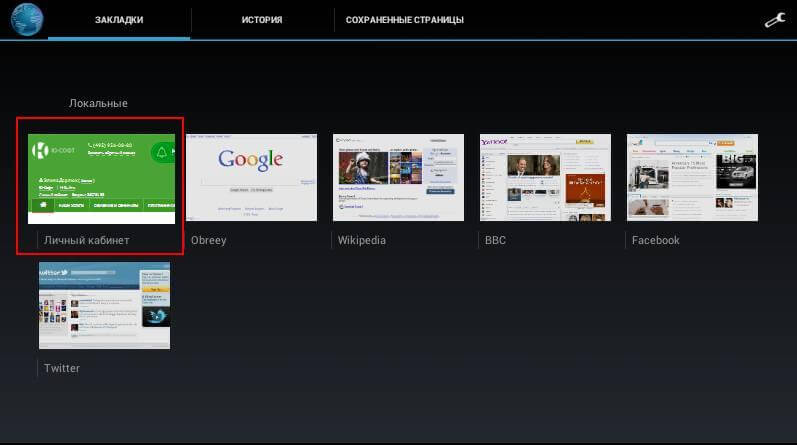Click the Twitter bookmark label
The width and height of the screenshot is (797, 445).
pyautogui.click(x=62, y=368)
